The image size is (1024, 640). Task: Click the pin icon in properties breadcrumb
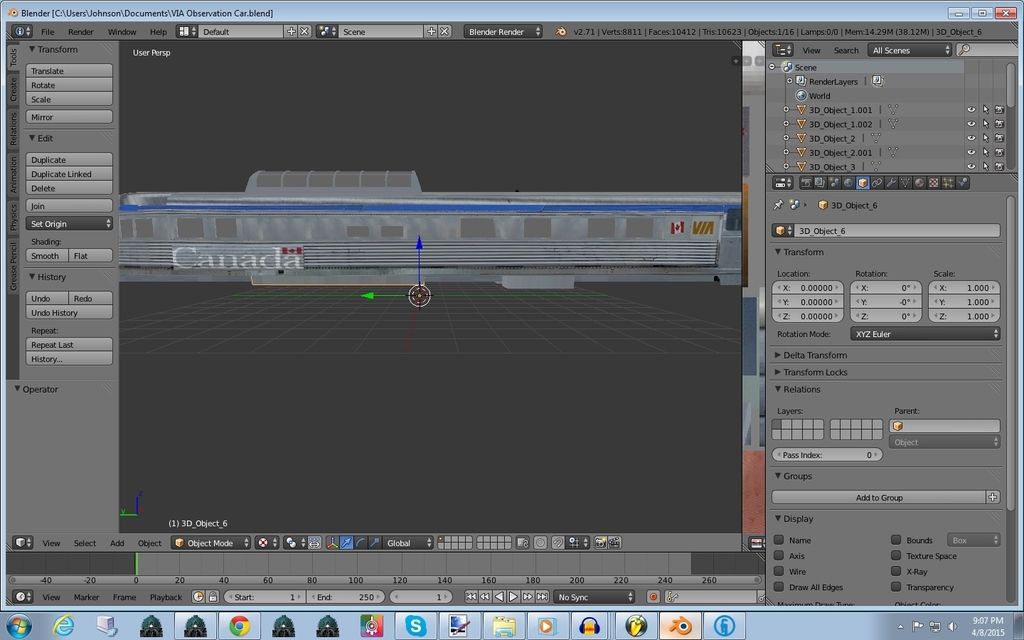click(x=778, y=205)
